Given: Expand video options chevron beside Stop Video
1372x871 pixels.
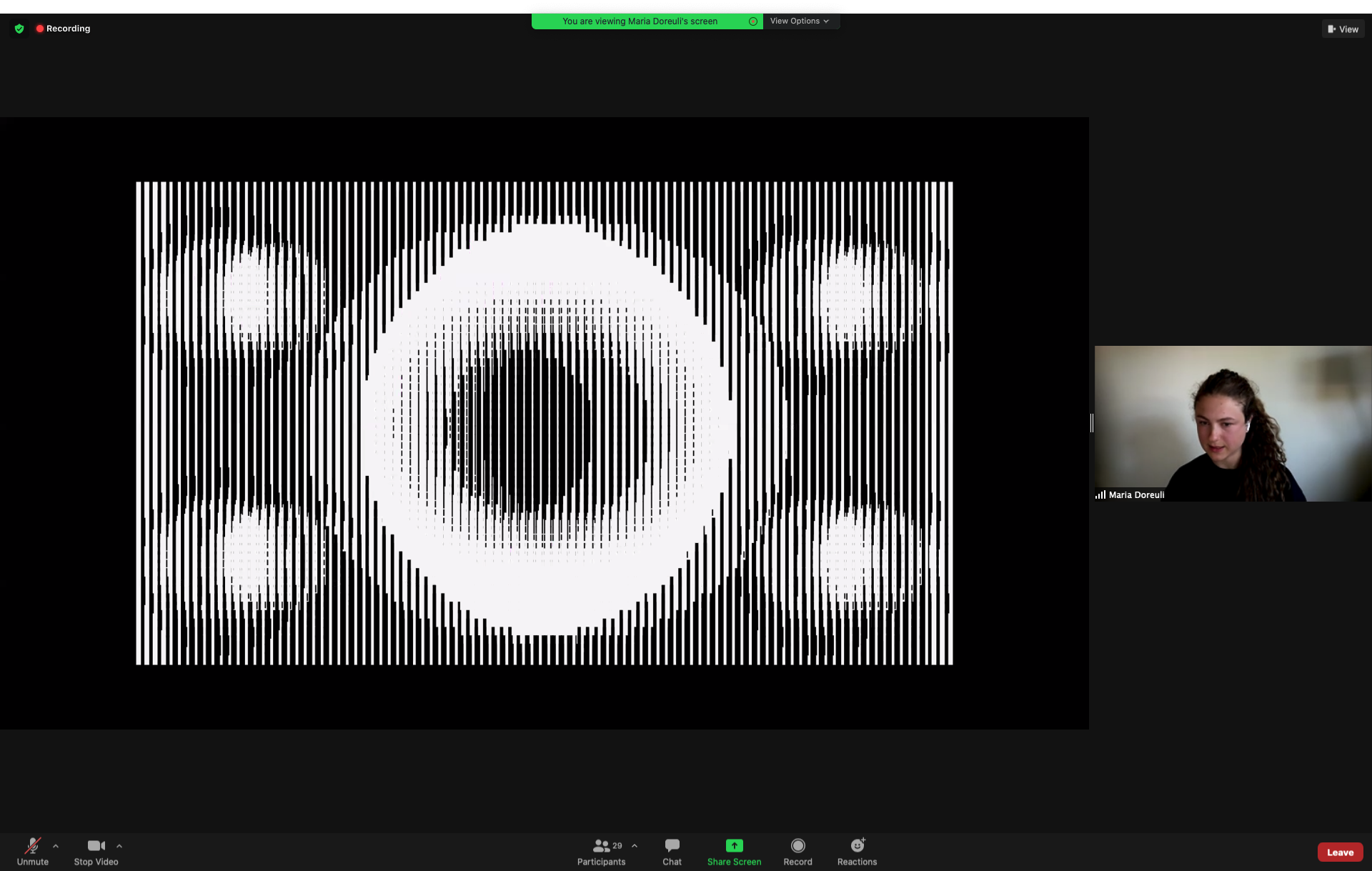Looking at the screenshot, I should pos(119,846).
